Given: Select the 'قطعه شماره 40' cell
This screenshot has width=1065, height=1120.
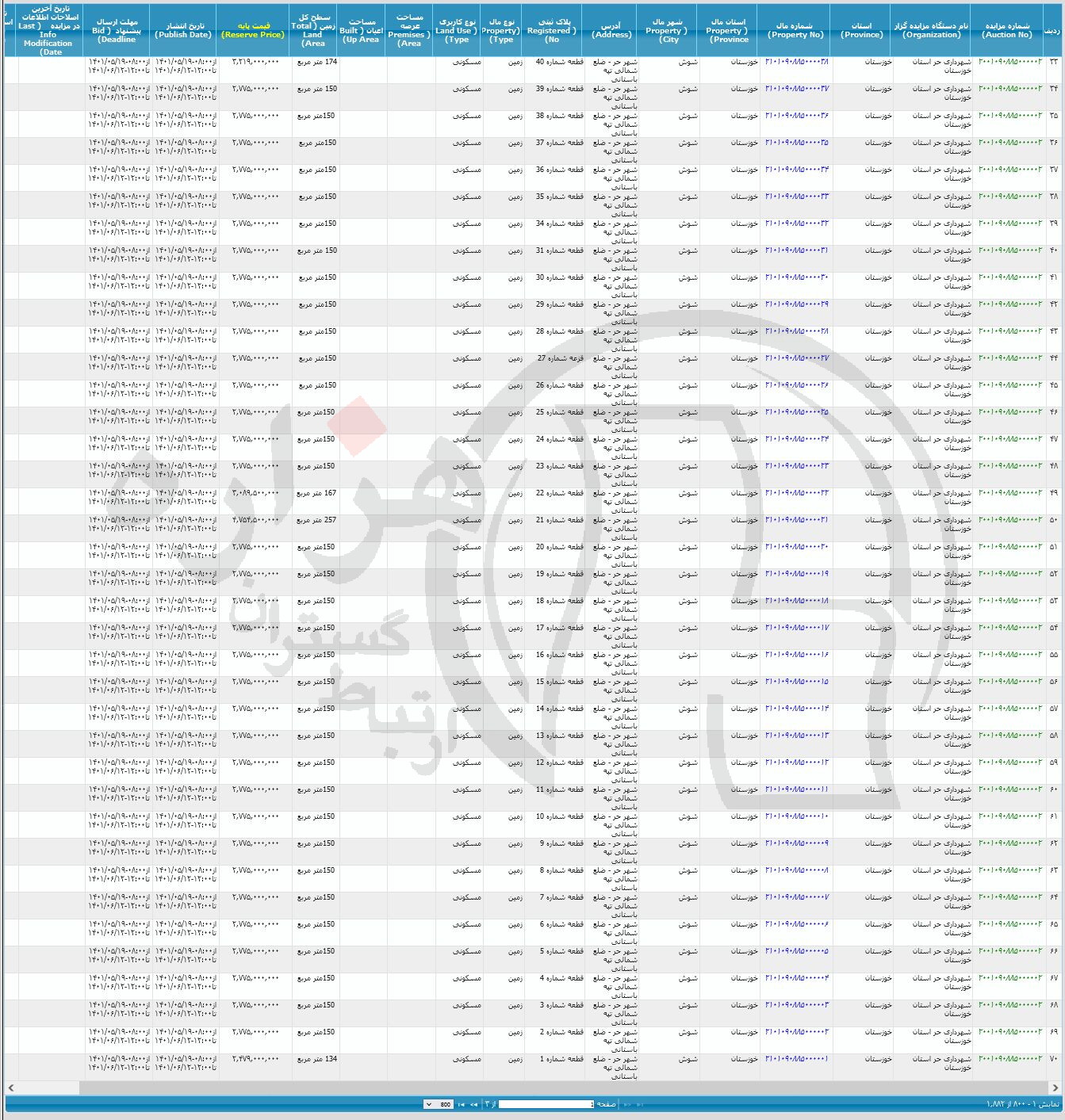Looking at the screenshot, I should click(554, 71).
